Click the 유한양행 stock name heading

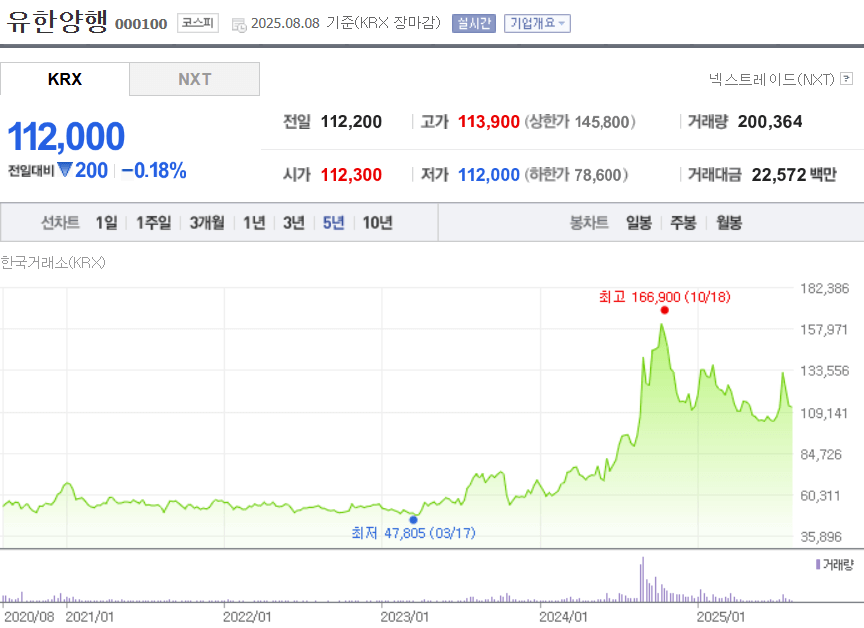(57, 22)
